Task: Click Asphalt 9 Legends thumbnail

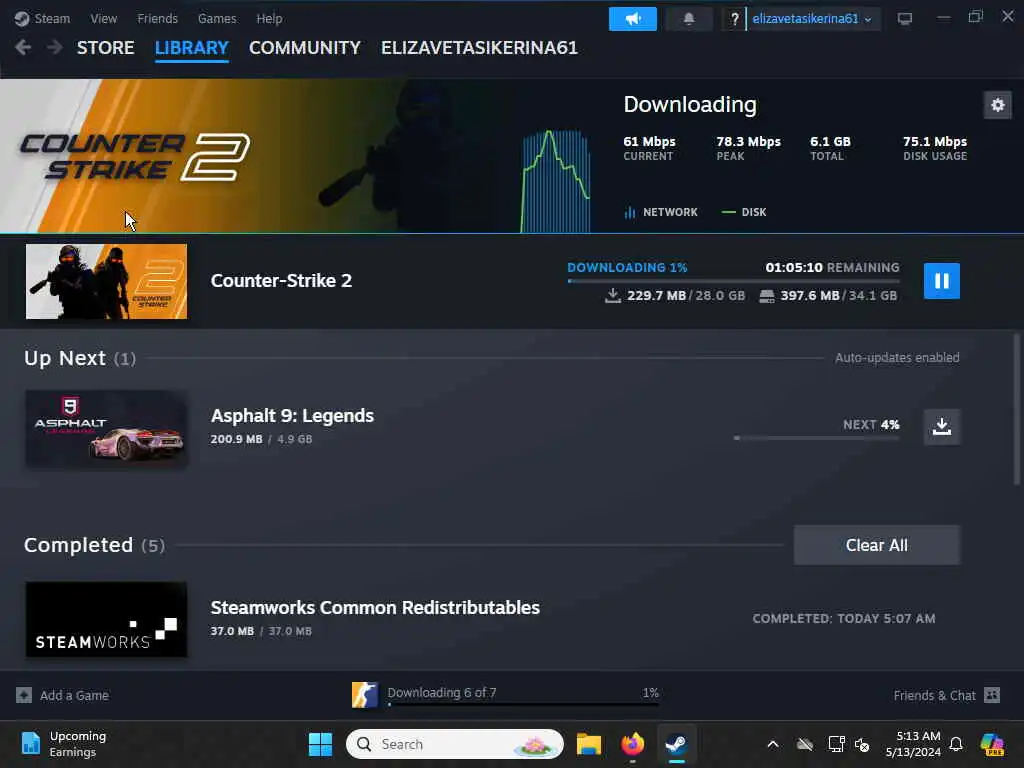Action: click(x=106, y=428)
